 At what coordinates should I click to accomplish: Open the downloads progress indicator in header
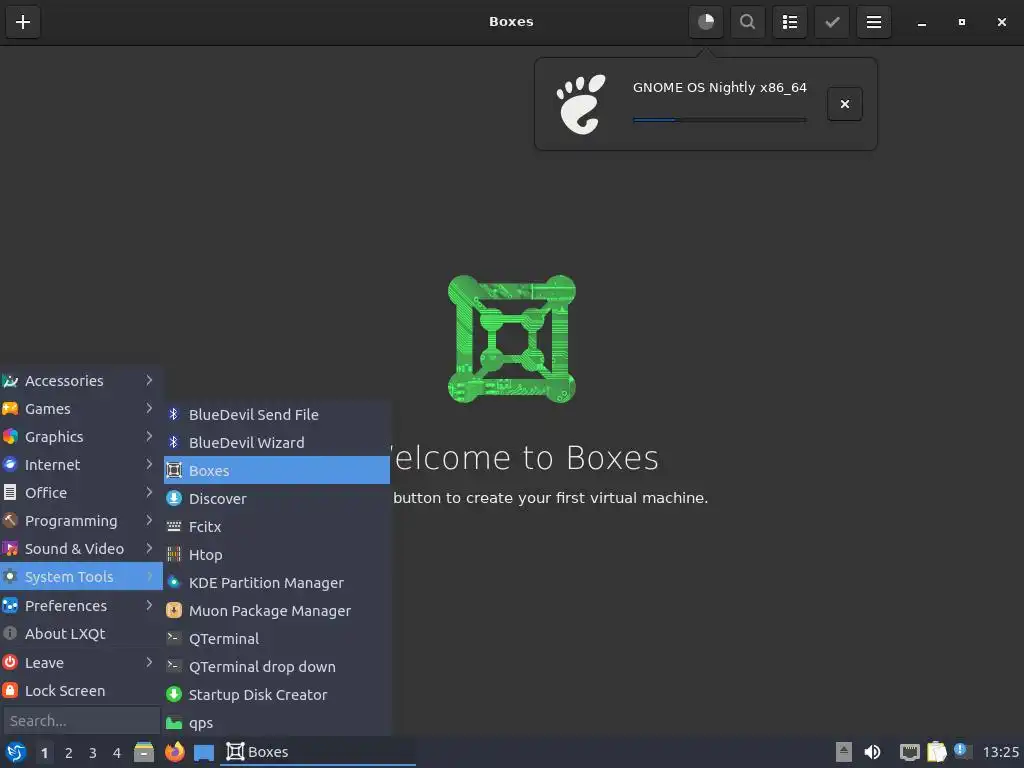(x=706, y=22)
